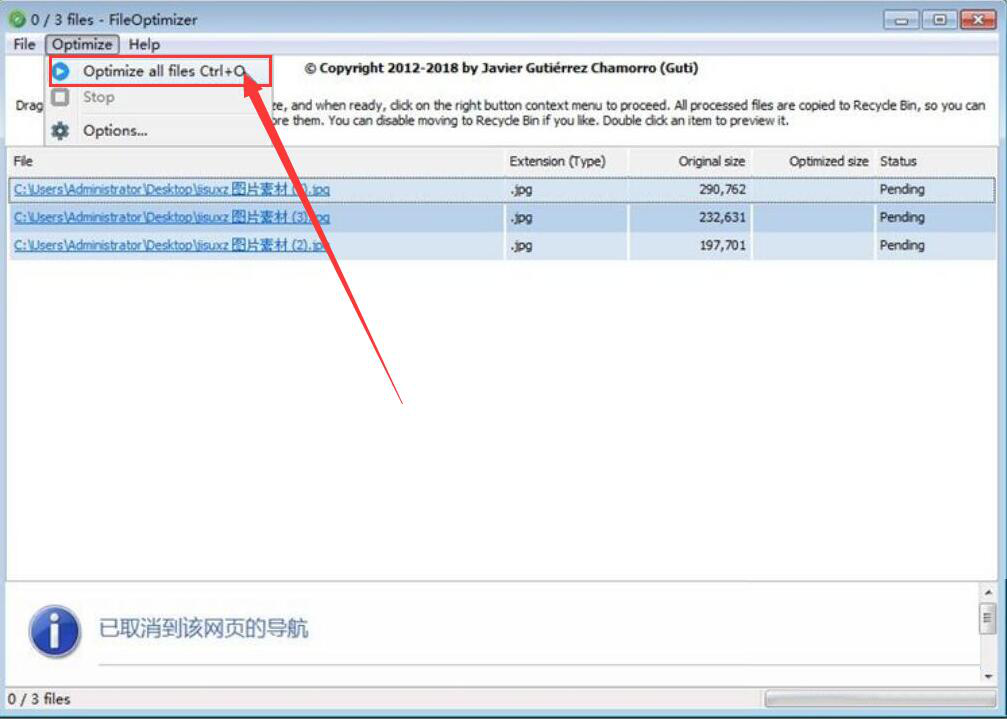The height and width of the screenshot is (719, 1007).
Task: Close the open Optimize menu header
Action: pyautogui.click(x=82, y=44)
